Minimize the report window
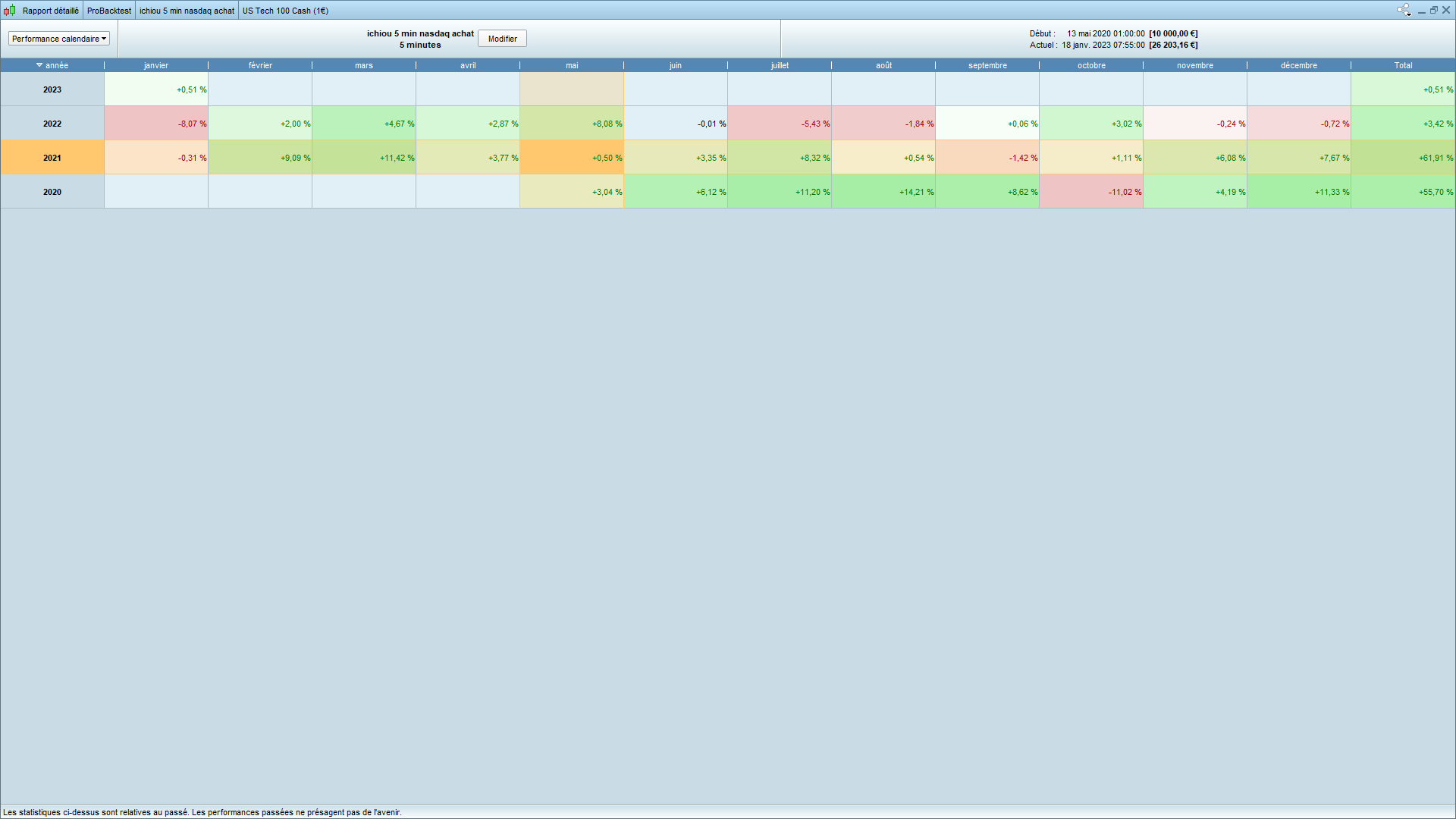The height and width of the screenshot is (819, 1456). tap(1422, 11)
